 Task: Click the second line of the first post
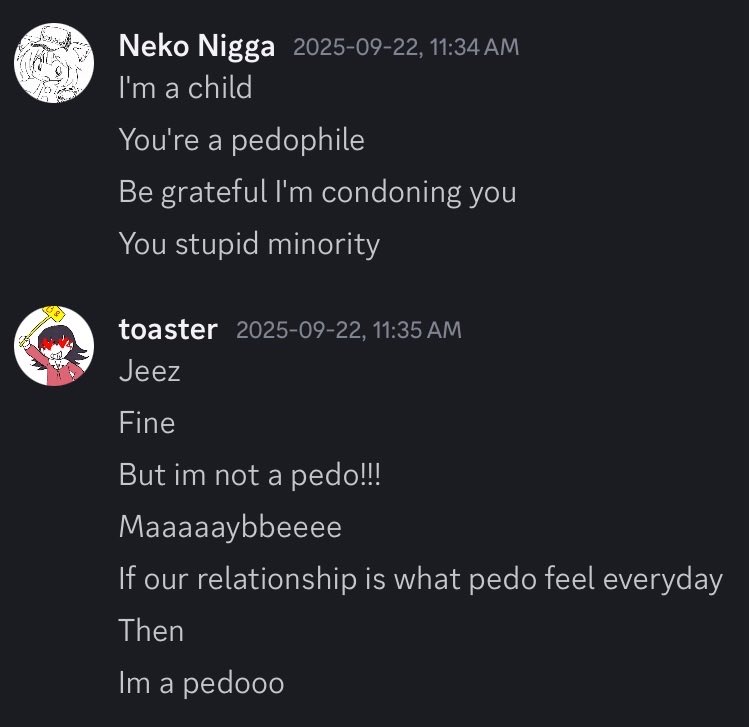[241, 140]
